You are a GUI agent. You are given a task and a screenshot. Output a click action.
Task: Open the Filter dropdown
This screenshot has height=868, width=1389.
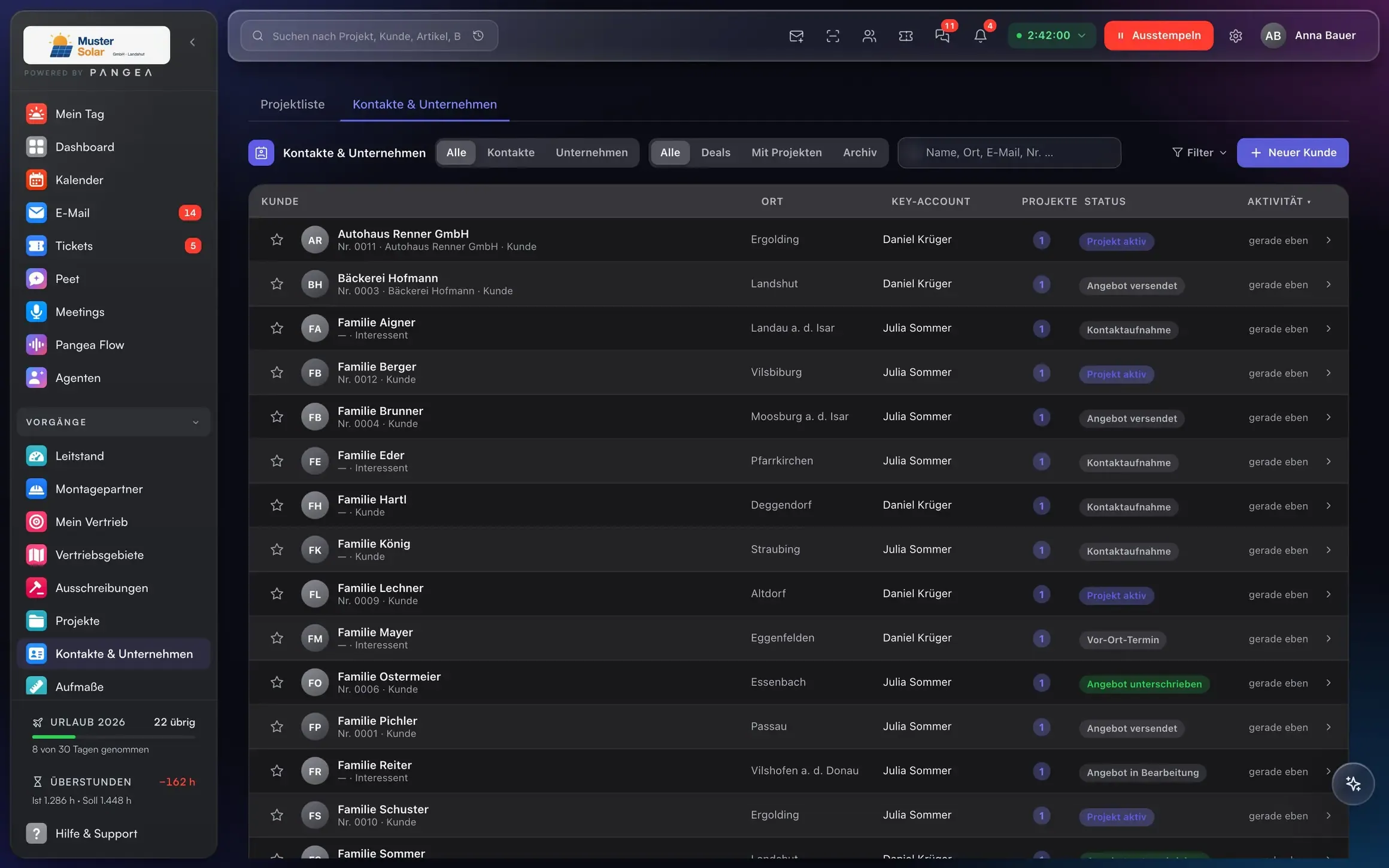click(1199, 153)
